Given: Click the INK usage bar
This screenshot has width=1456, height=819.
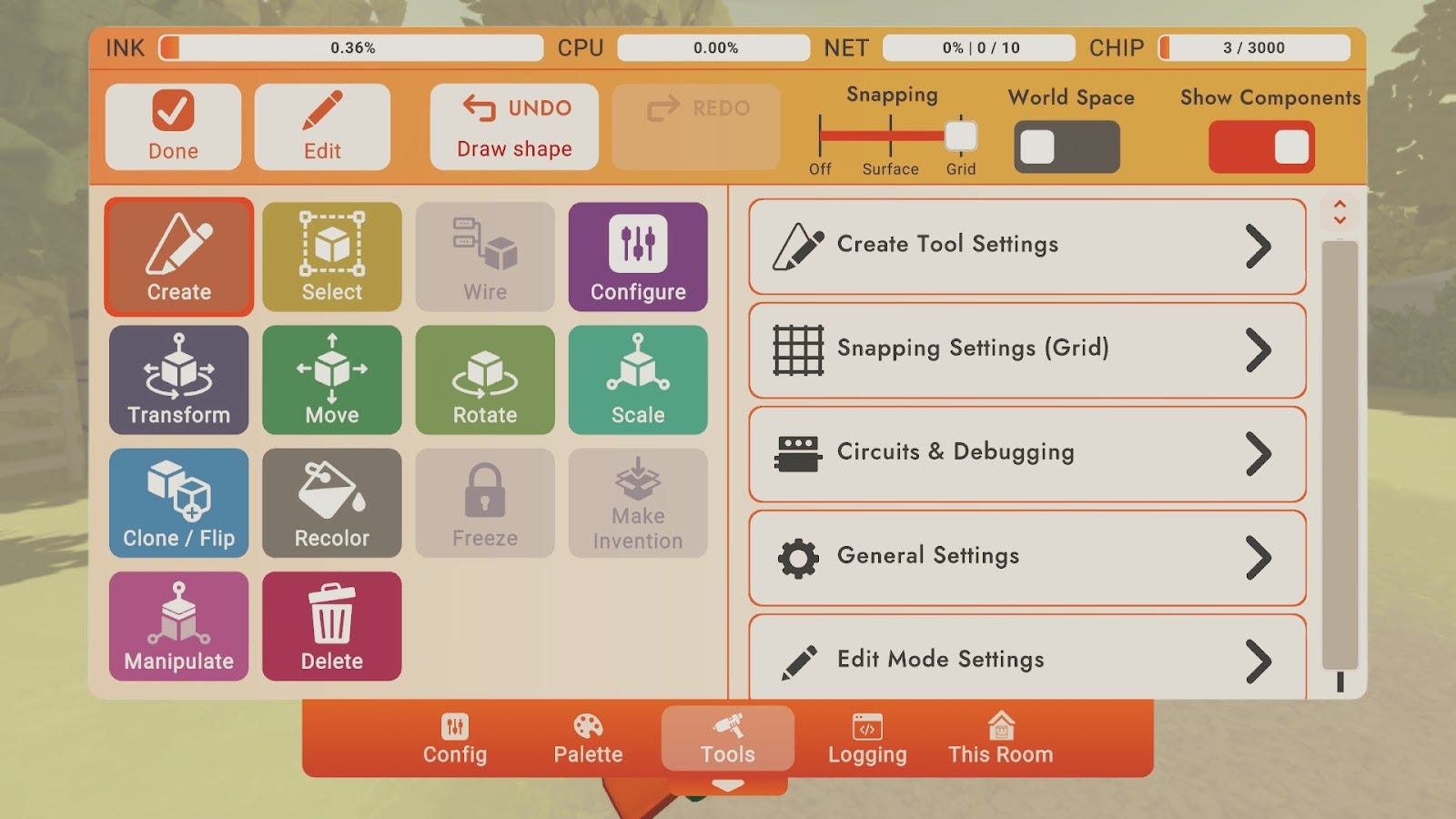Looking at the screenshot, I should click(351, 47).
